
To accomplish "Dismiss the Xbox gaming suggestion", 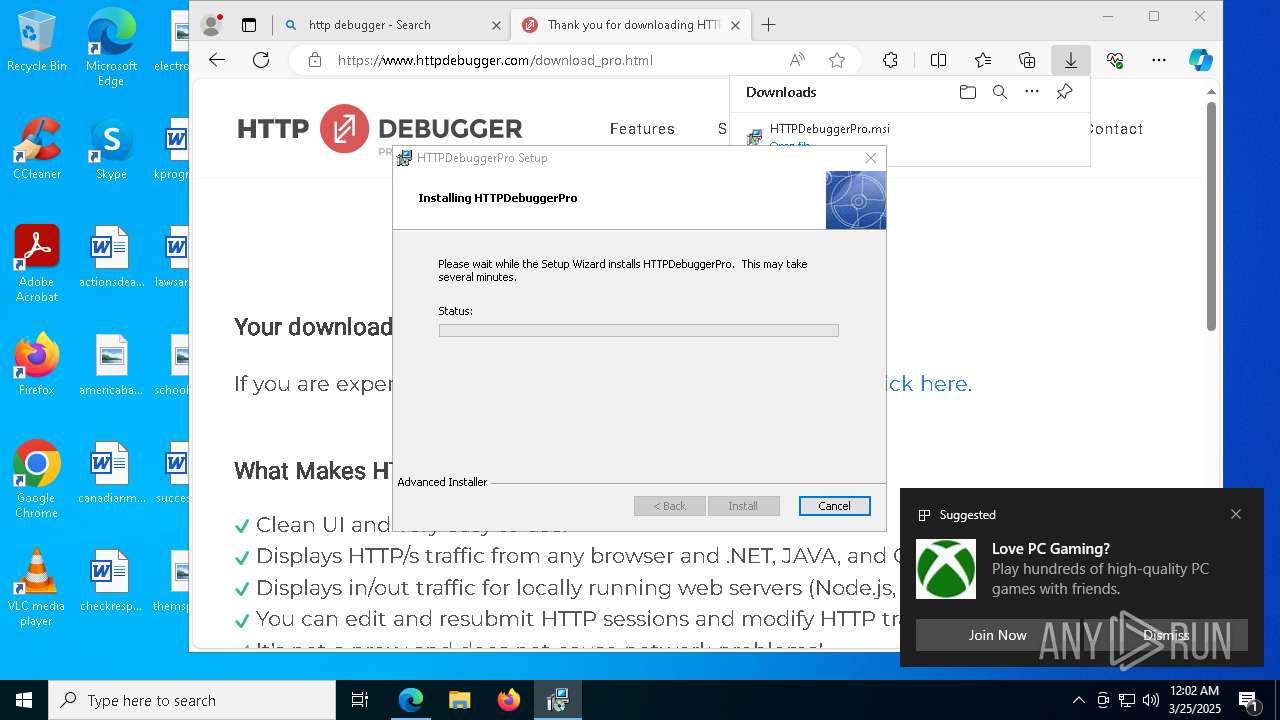I will pos(1166,635).
